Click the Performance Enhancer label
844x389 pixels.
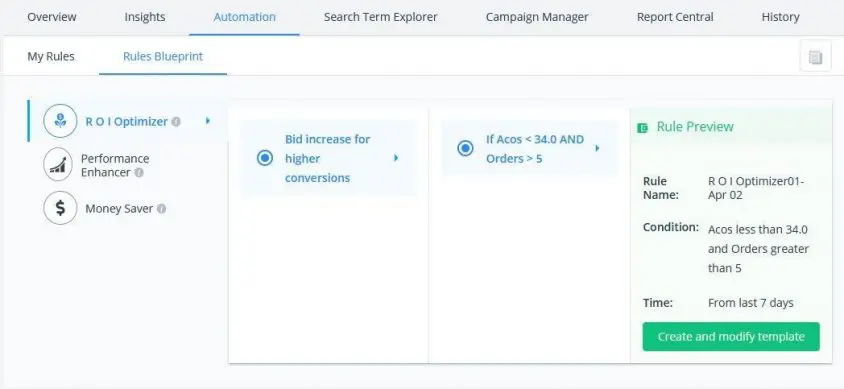pyautogui.click(x=115, y=165)
